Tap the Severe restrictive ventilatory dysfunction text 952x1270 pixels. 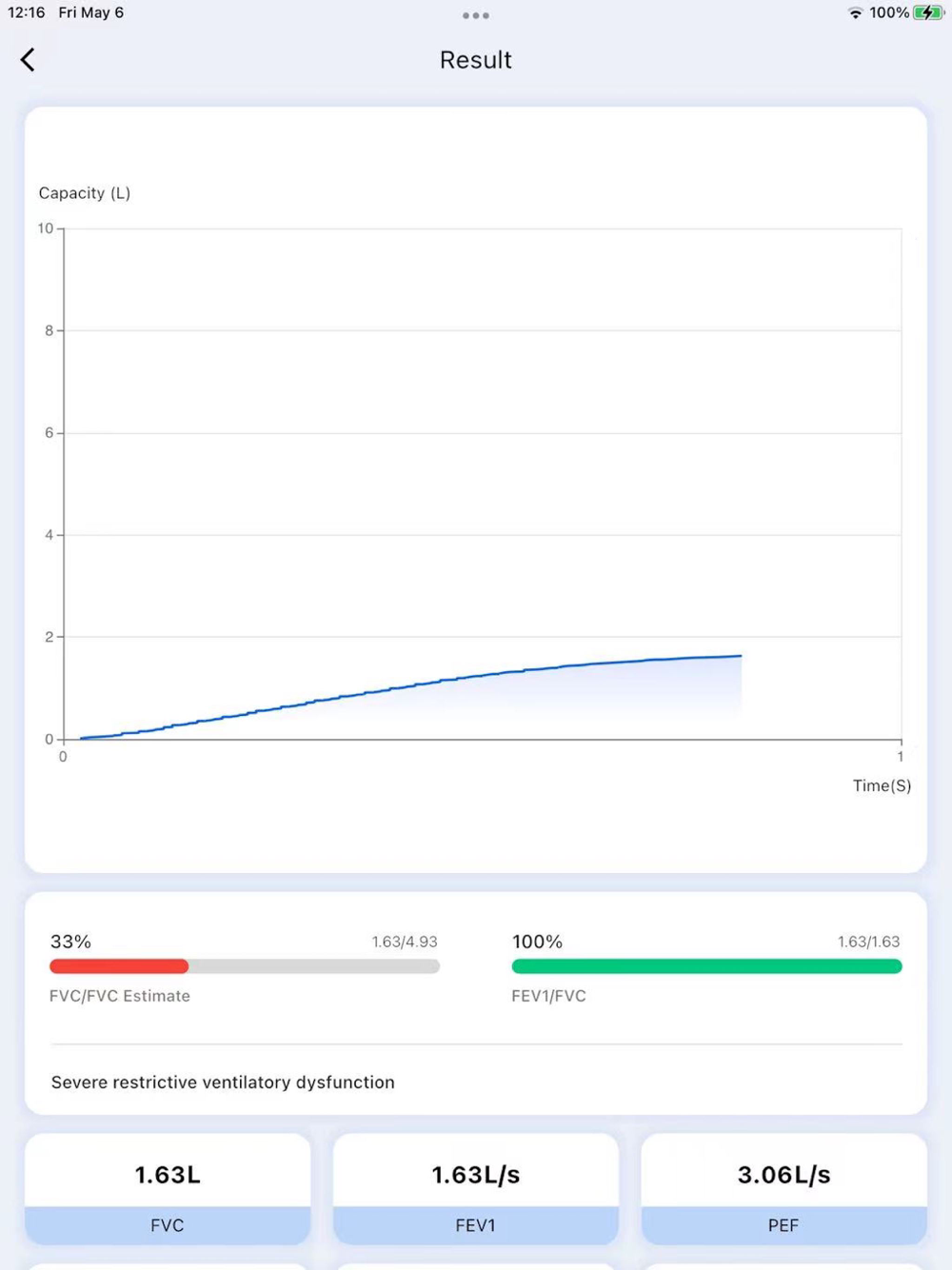pyautogui.click(x=223, y=1082)
